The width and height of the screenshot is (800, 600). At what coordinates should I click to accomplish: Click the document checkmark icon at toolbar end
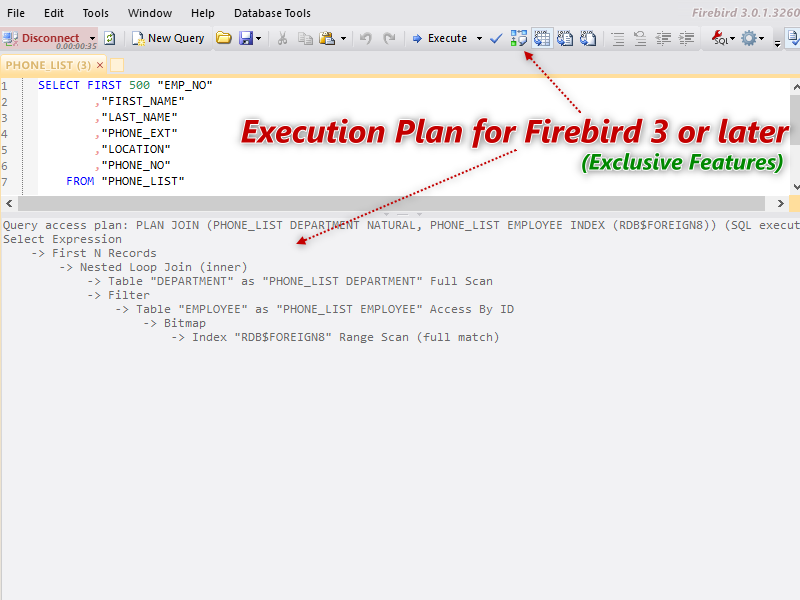pos(793,38)
